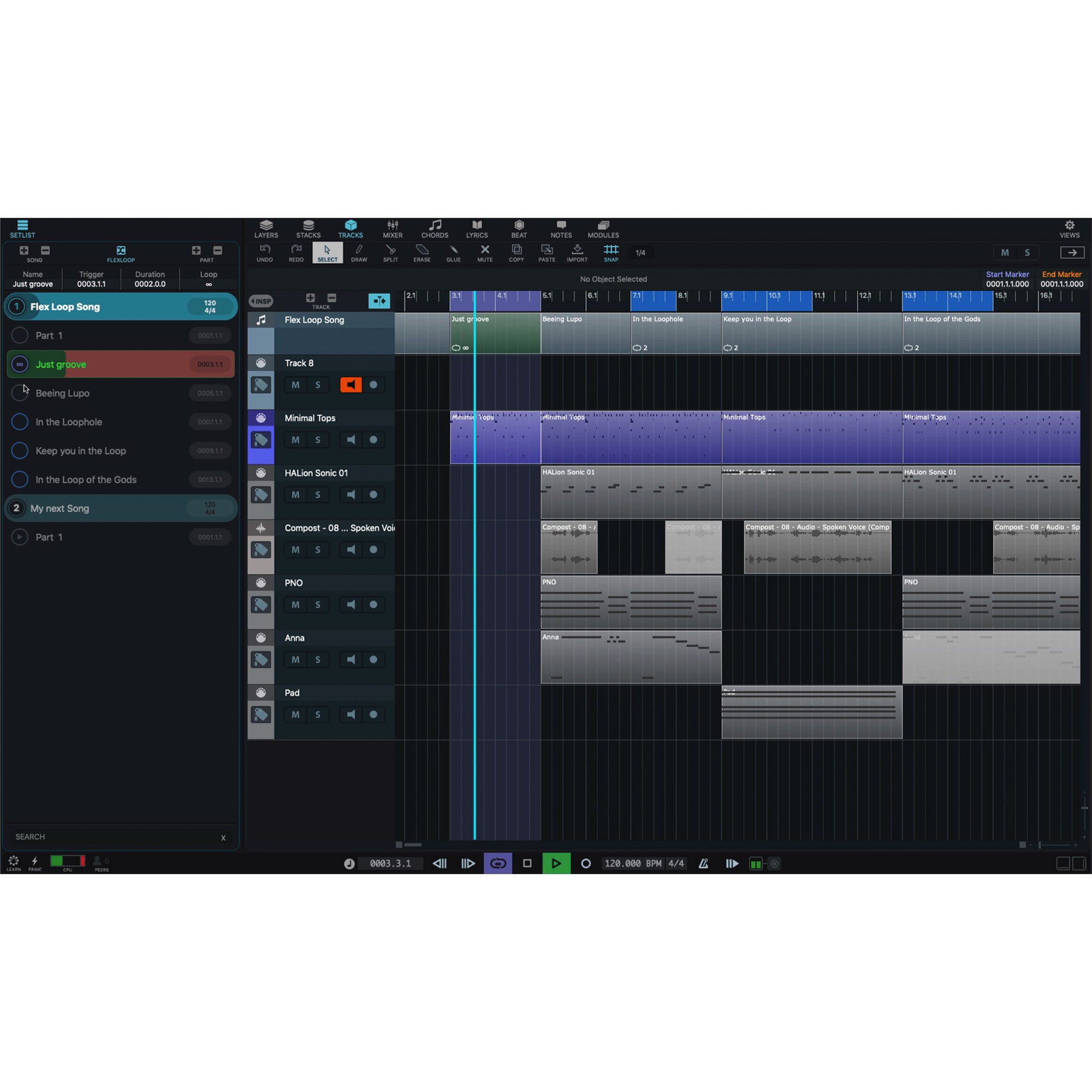Open the Mixer view
The width and height of the screenshot is (1092, 1092).
[x=392, y=228]
